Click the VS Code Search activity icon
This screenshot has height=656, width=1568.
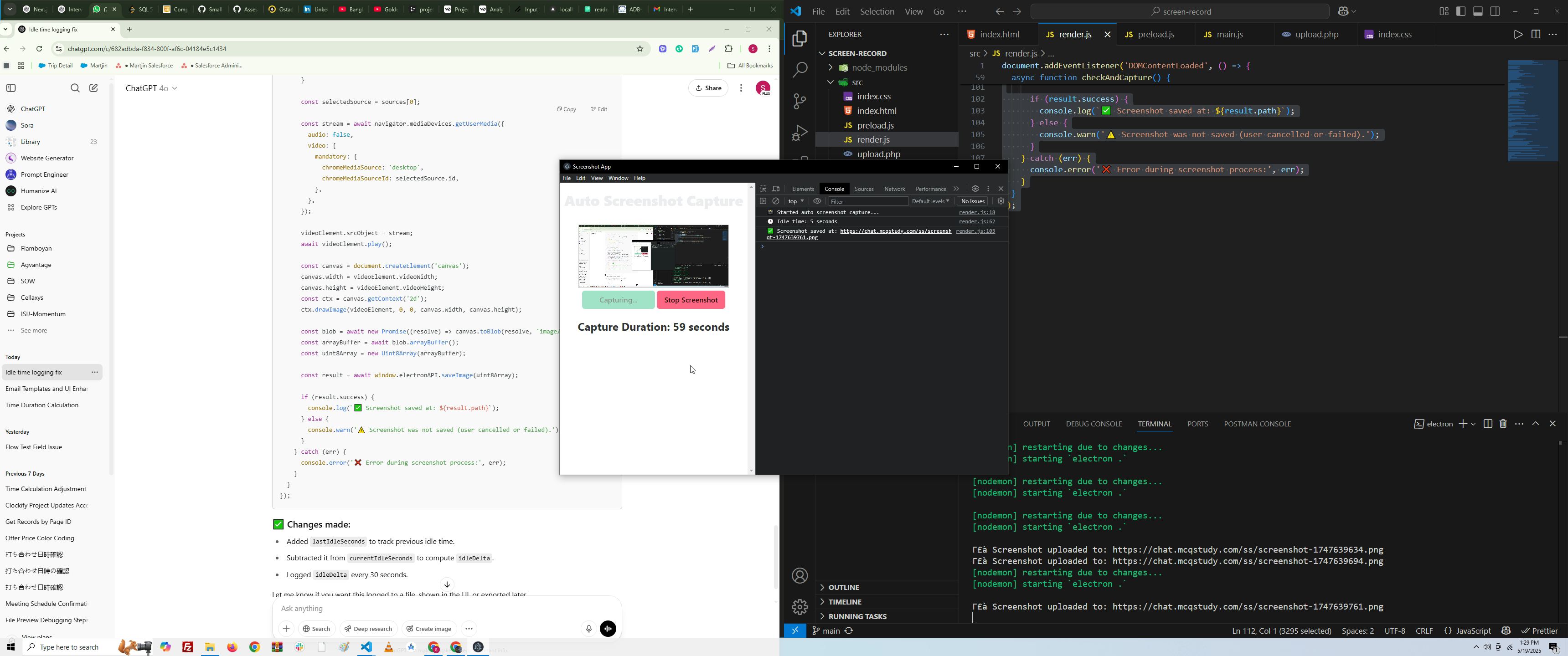point(799,70)
